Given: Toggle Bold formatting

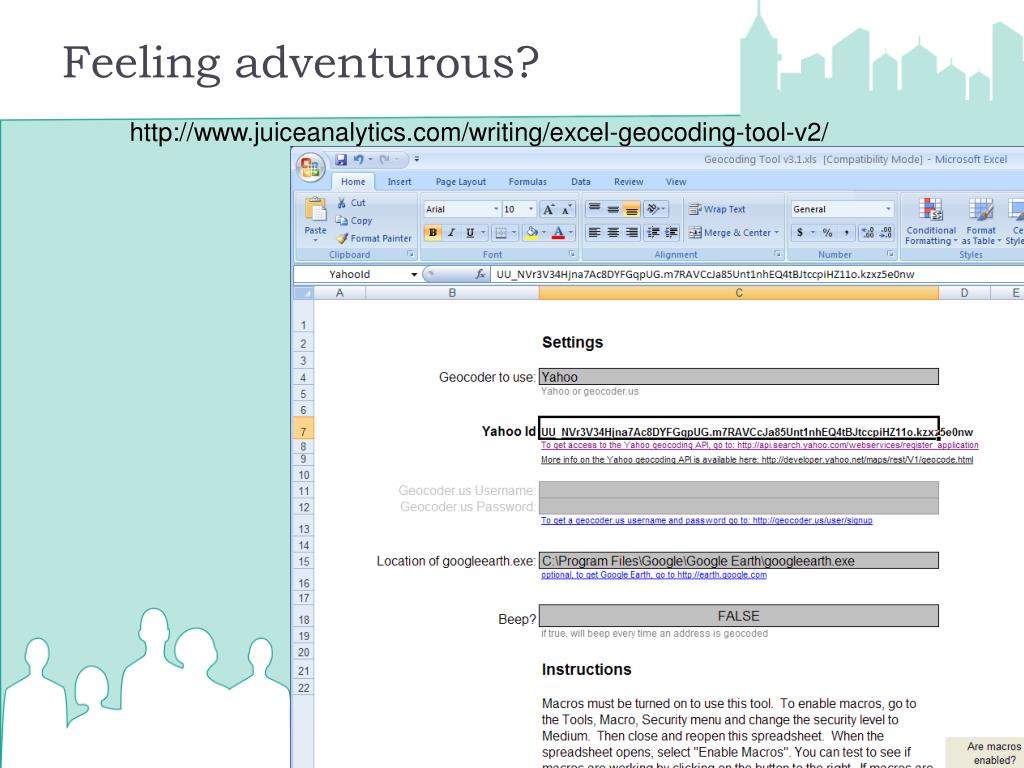Looking at the screenshot, I should click(432, 232).
